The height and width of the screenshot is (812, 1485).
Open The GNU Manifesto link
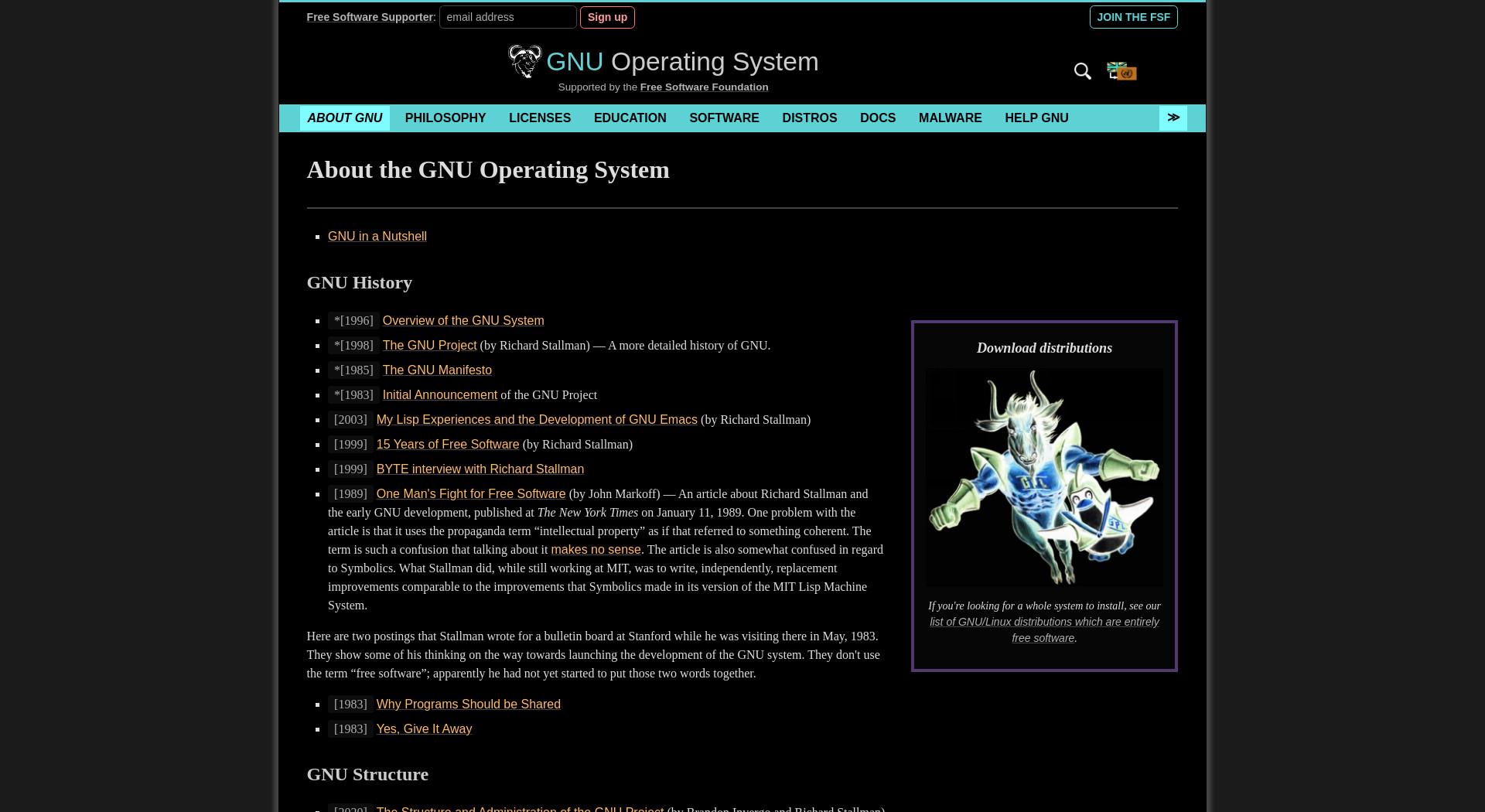[437, 370]
